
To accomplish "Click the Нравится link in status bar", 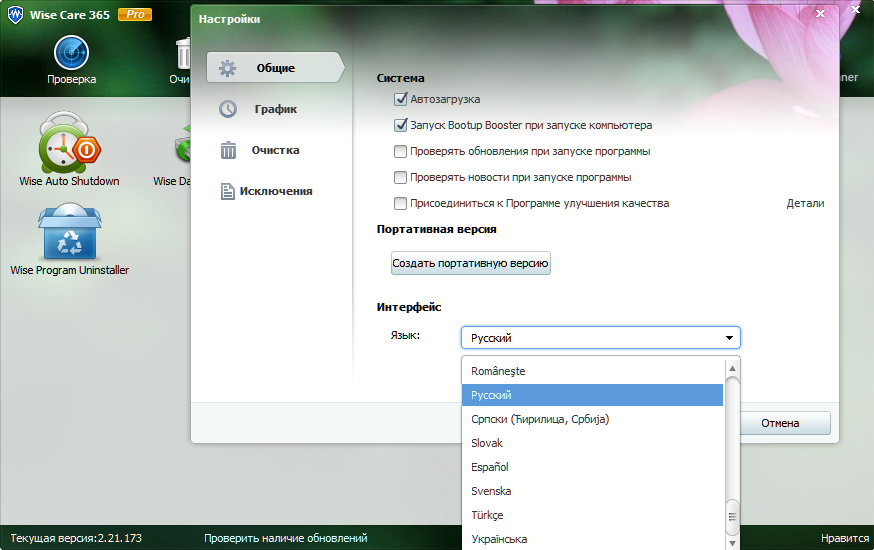I will point(845,538).
